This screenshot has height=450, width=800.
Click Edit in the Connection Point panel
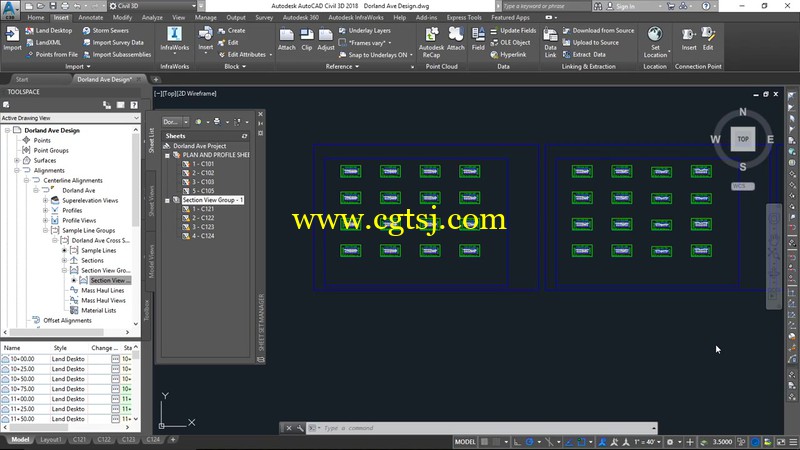click(x=708, y=39)
